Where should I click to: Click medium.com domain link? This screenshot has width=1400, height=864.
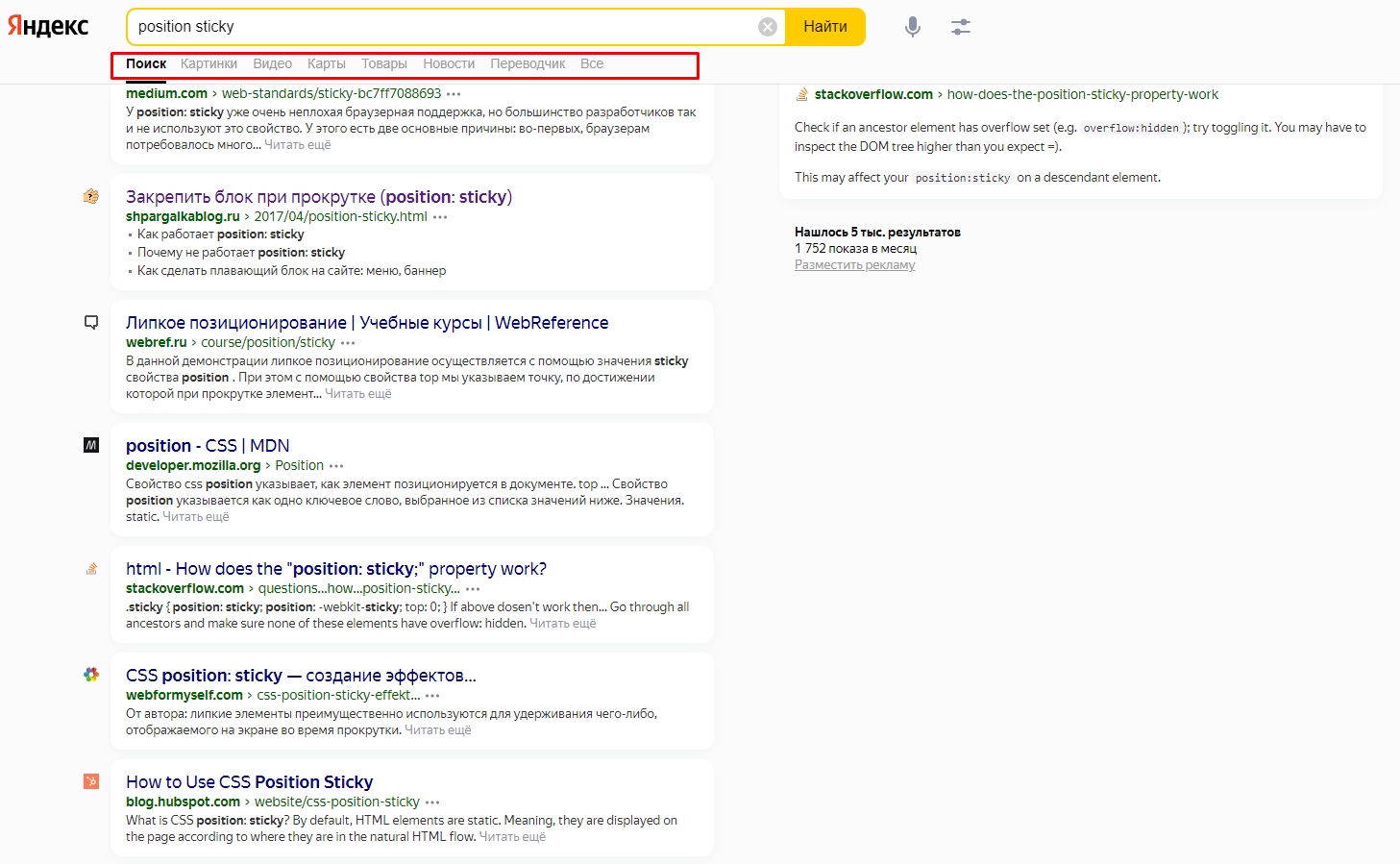pos(166,93)
